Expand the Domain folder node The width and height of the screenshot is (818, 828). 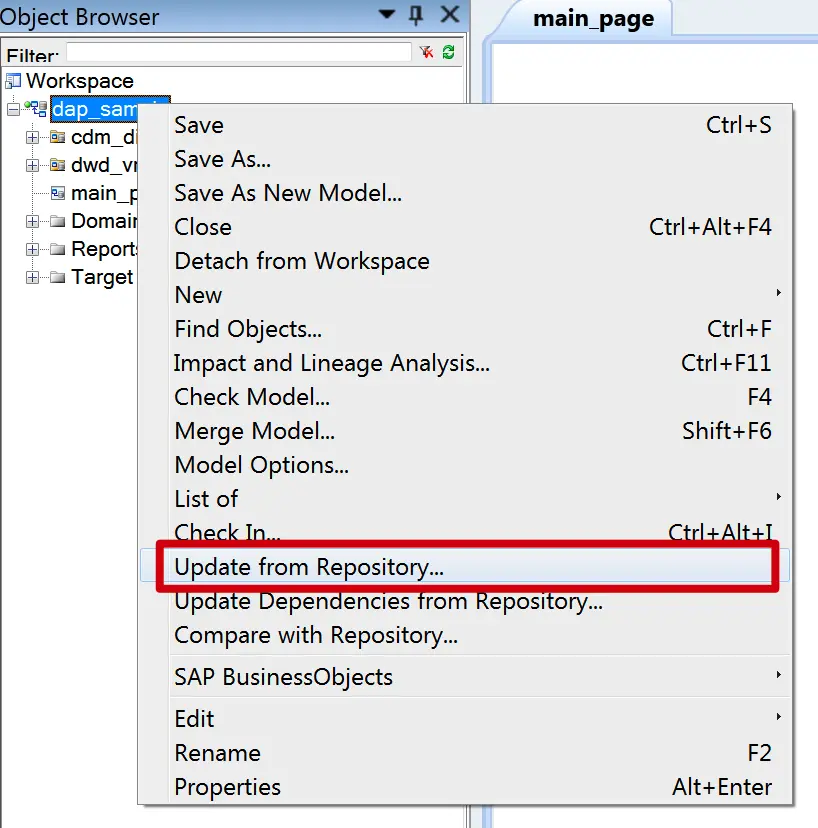point(32,221)
